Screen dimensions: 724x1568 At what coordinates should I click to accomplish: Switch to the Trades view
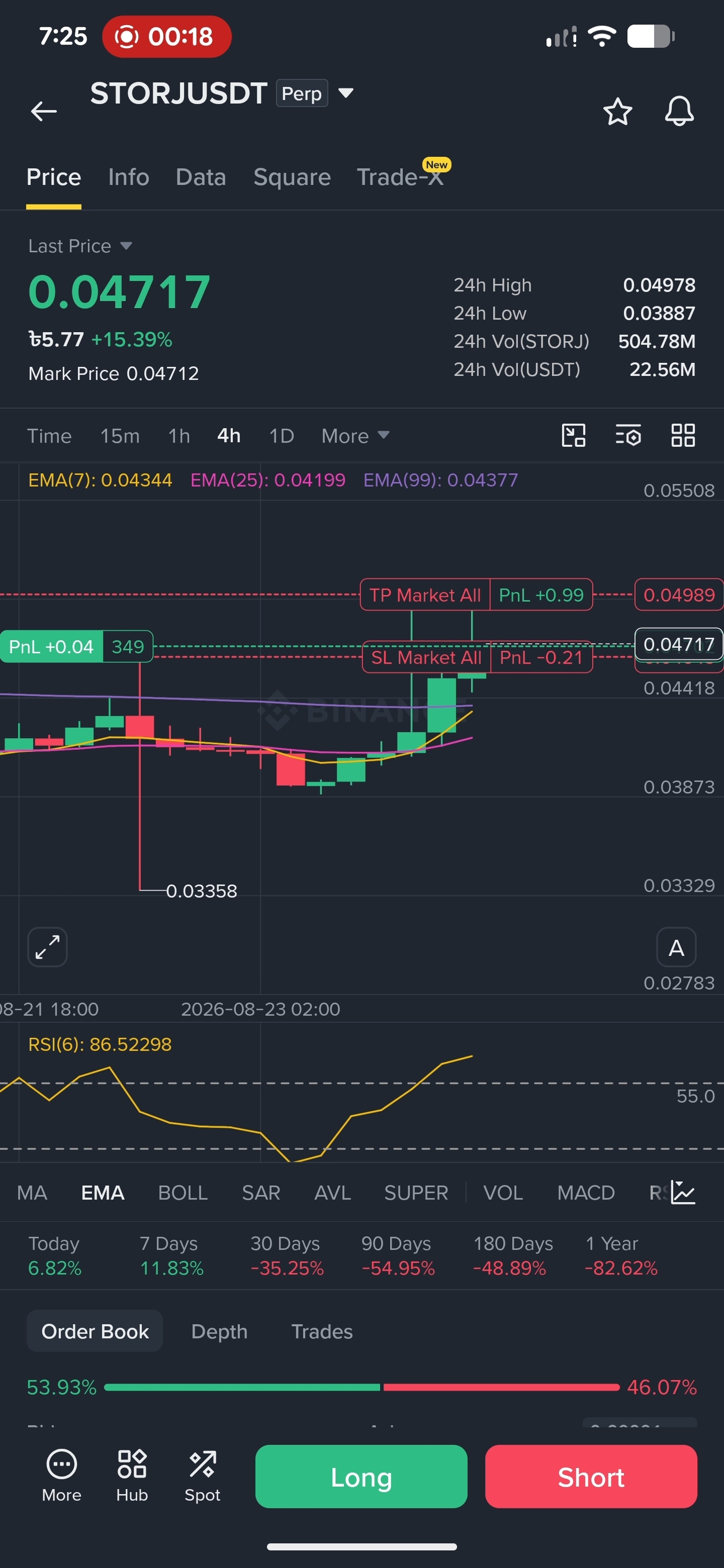pyautogui.click(x=322, y=1331)
